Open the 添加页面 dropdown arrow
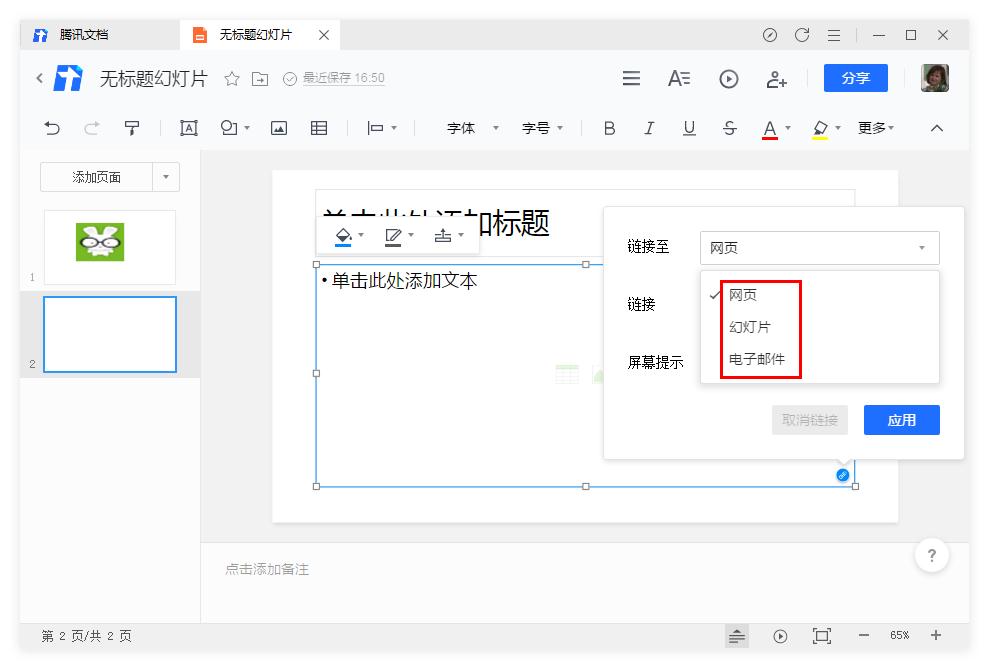Image resolution: width=989 pixels, height=668 pixels. 167,177
